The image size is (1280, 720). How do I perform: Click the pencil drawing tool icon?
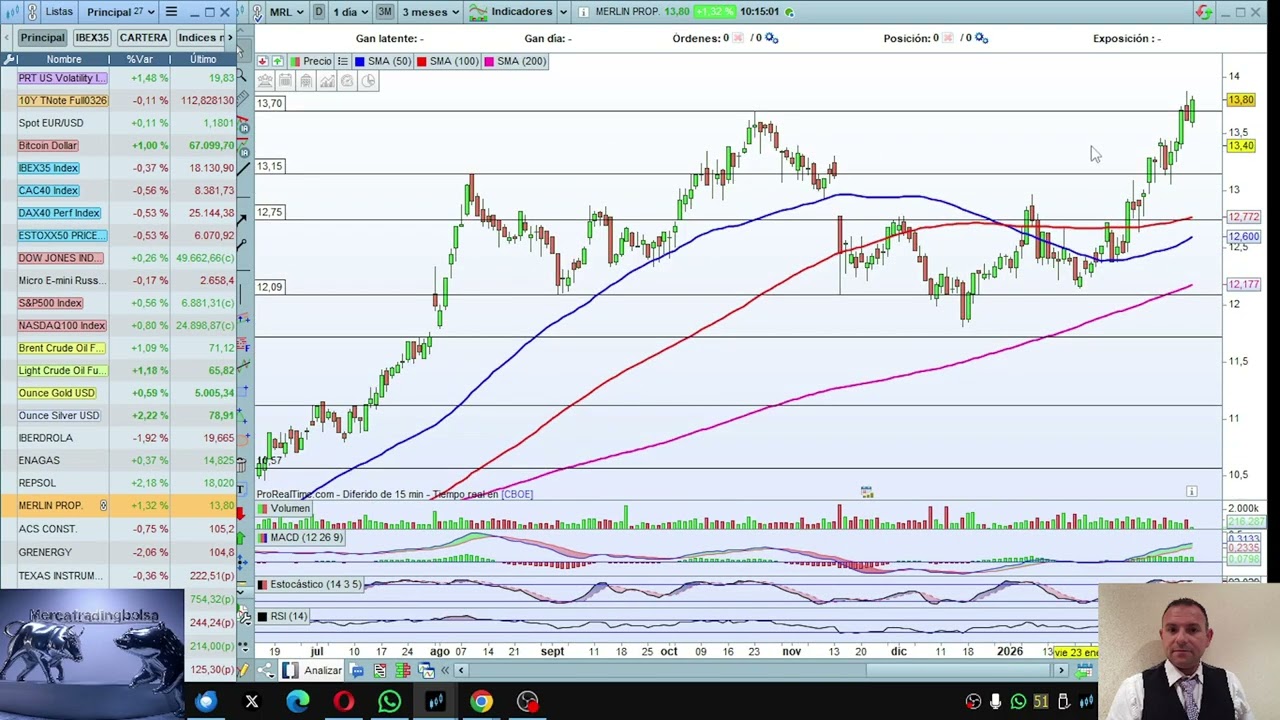(x=243, y=670)
